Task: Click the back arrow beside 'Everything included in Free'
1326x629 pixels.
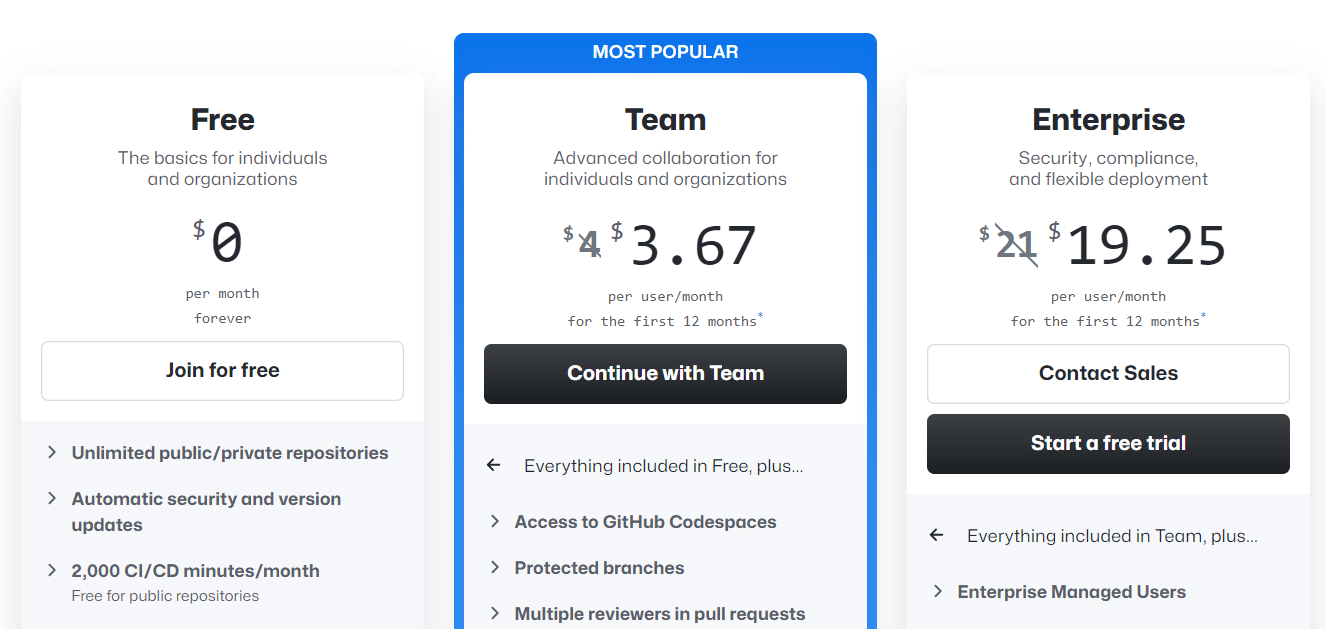Action: [493, 465]
